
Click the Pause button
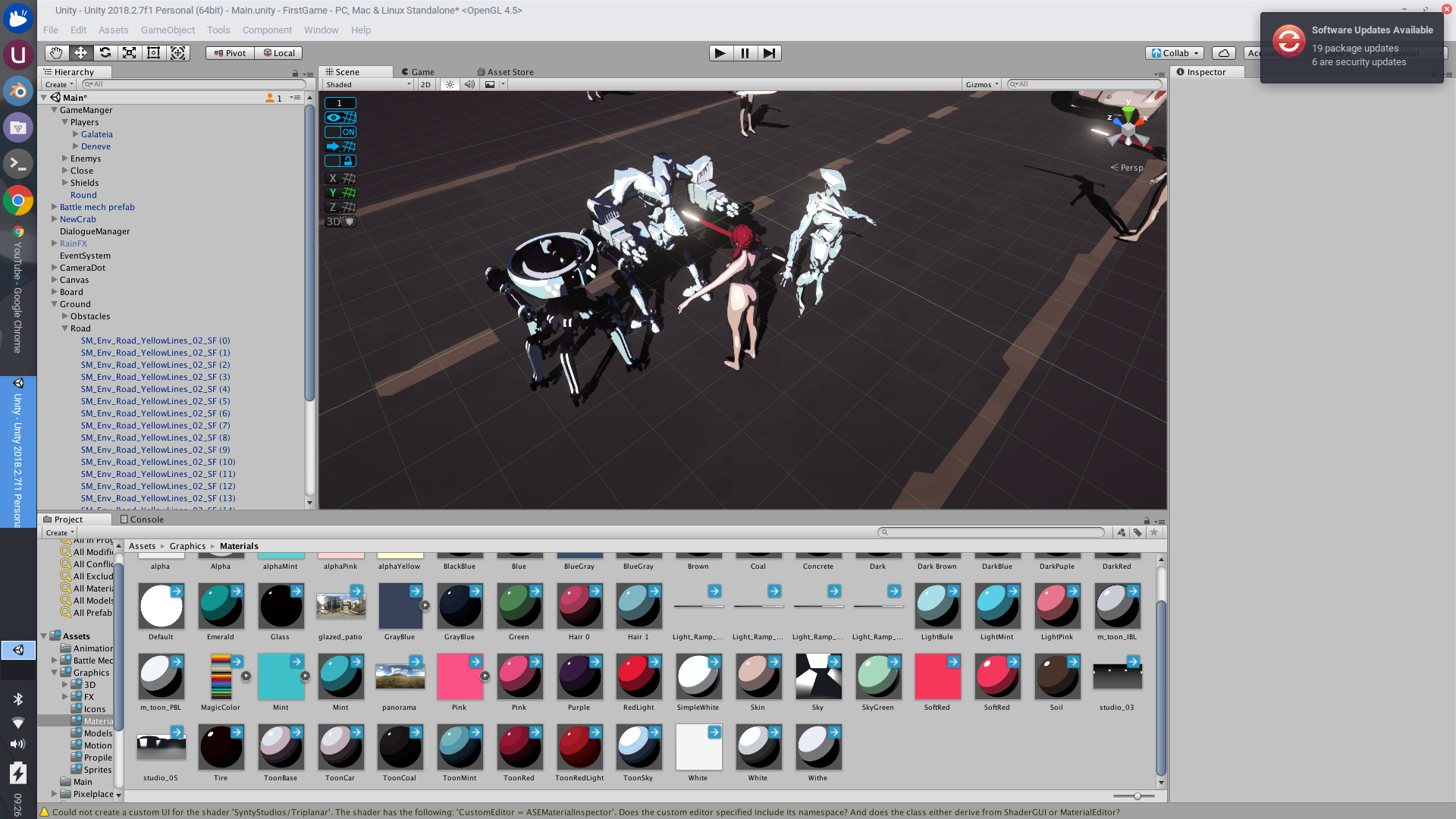click(x=745, y=53)
